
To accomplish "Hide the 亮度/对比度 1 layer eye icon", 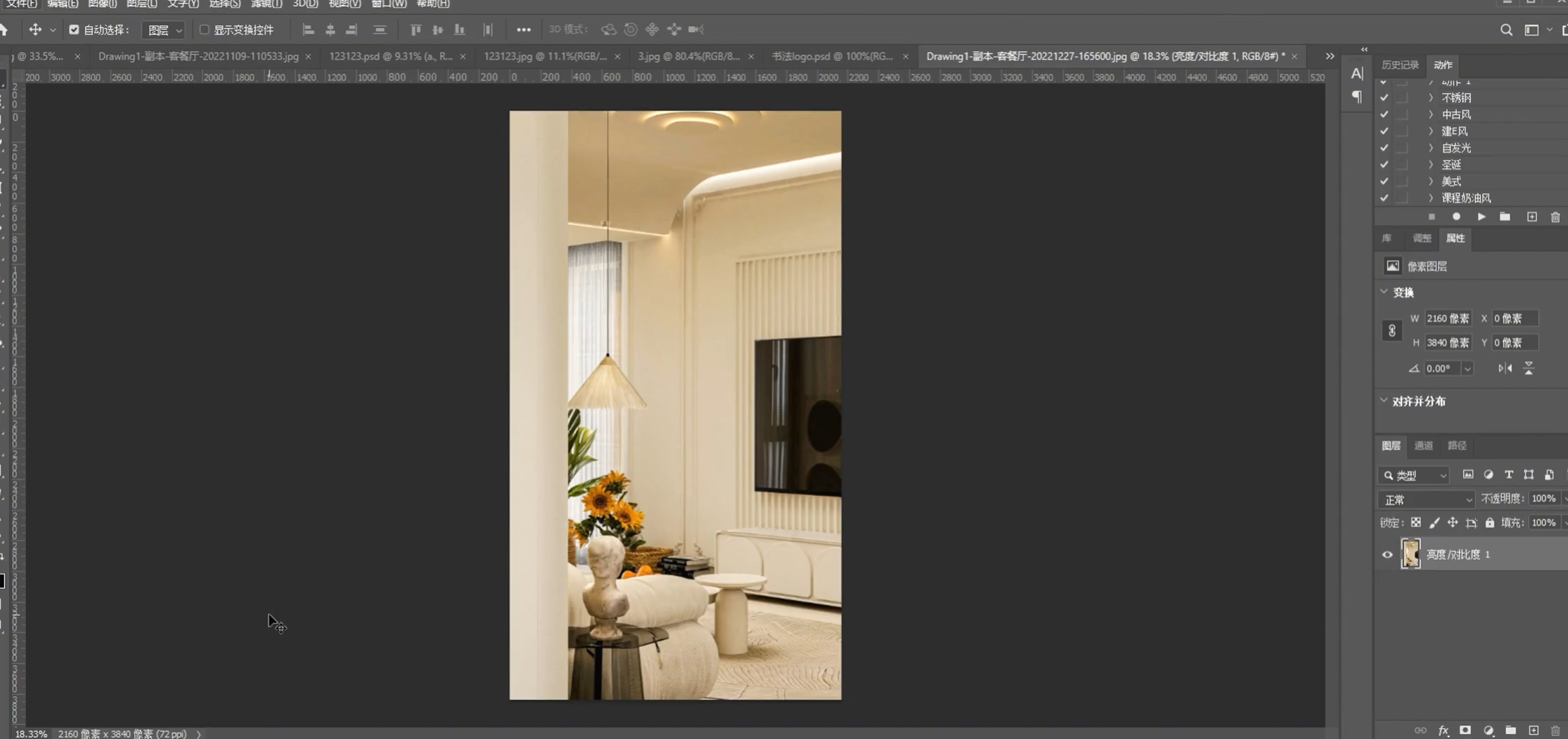I will [1387, 555].
